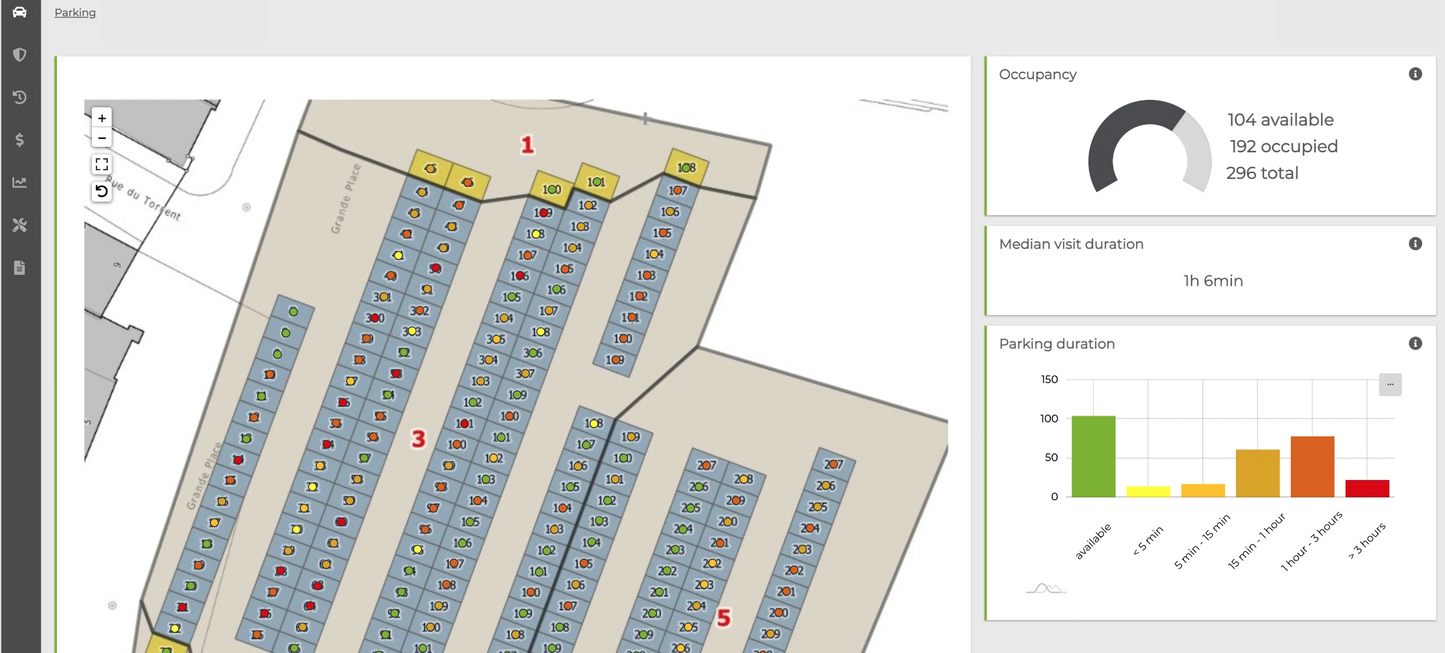
Task: Open the car parking section in sidebar
Action: point(19,12)
